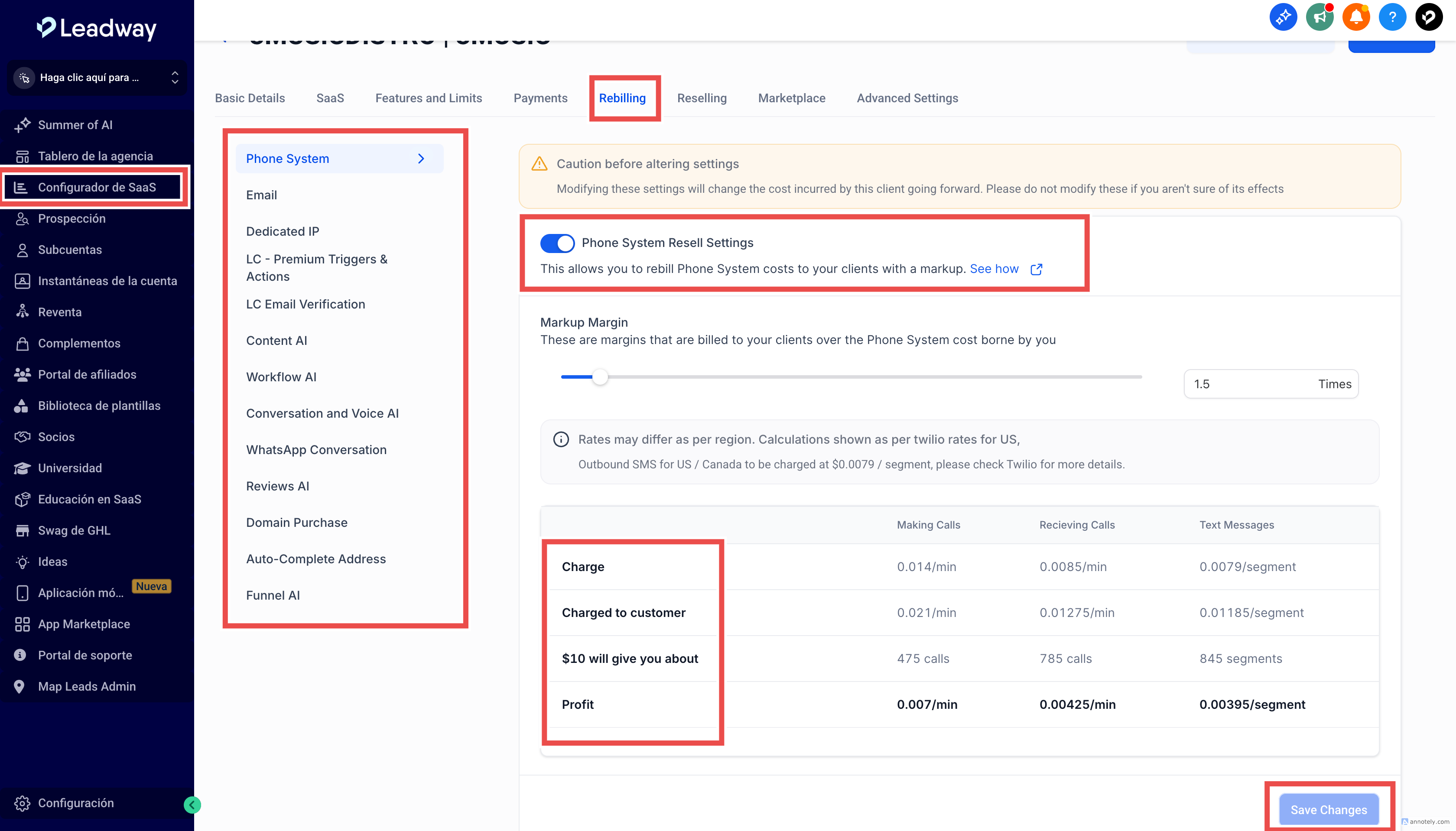This screenshot has height=831, width=1456.
Task: Switch to the Reselling tab
Action: click(702, 98)
